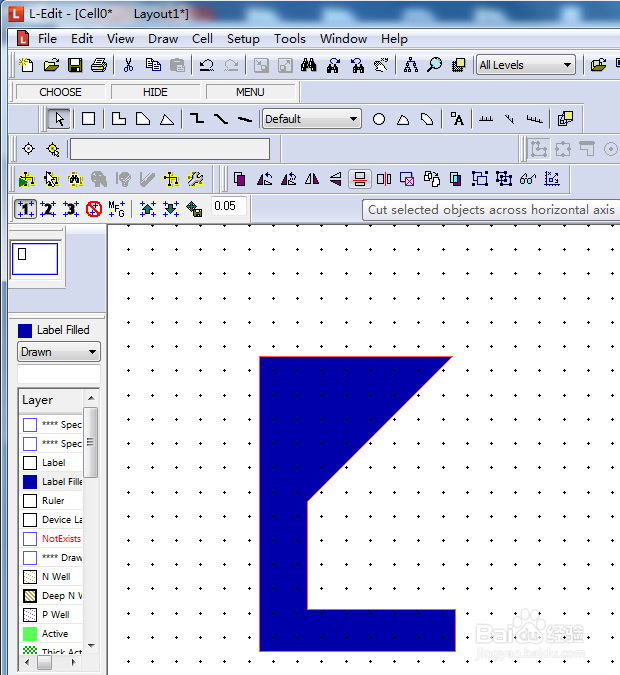Click the HIDE button

pos(155,92)
